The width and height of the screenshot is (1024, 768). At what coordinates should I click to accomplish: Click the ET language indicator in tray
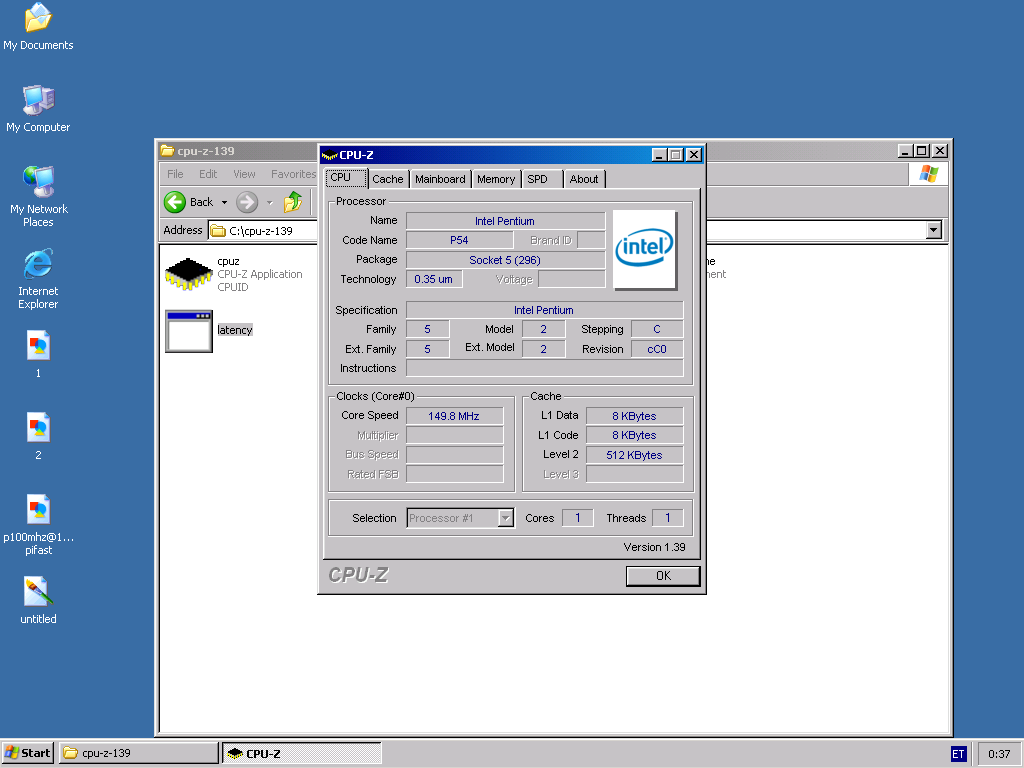[958, 754]
